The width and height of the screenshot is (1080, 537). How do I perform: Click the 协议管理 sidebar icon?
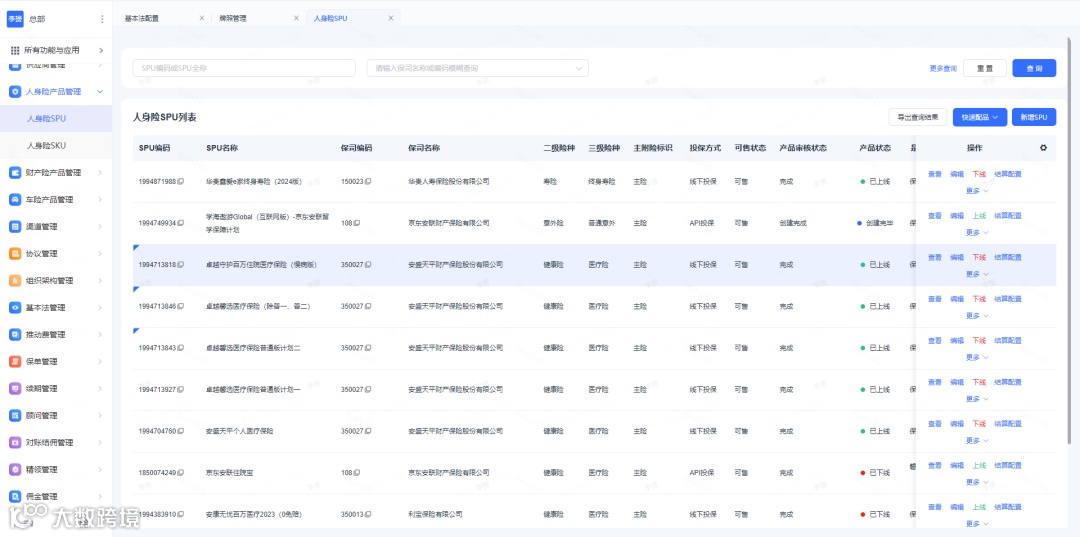click(x=14, y=253)
